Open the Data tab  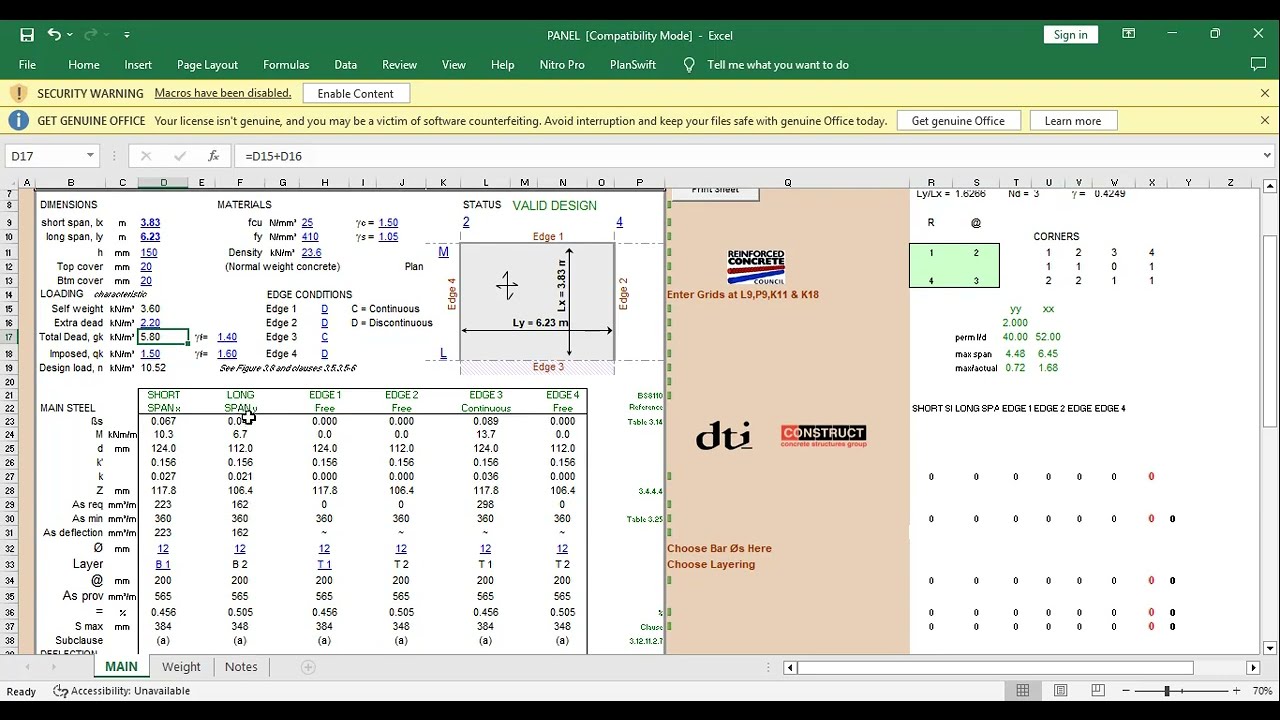pyautogui.click(x=346, y=65)
